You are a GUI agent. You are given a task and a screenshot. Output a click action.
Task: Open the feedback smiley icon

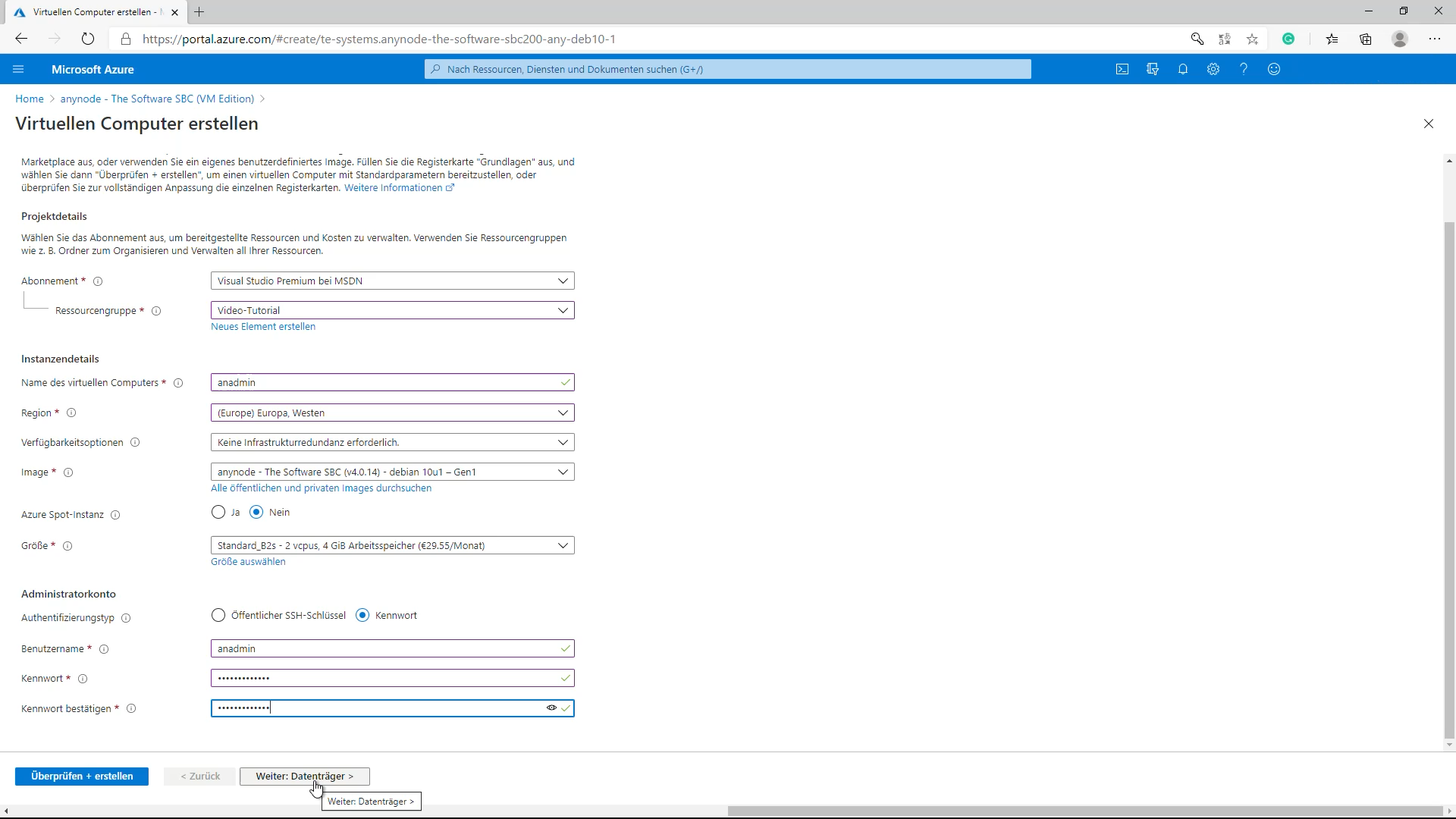1274,69
